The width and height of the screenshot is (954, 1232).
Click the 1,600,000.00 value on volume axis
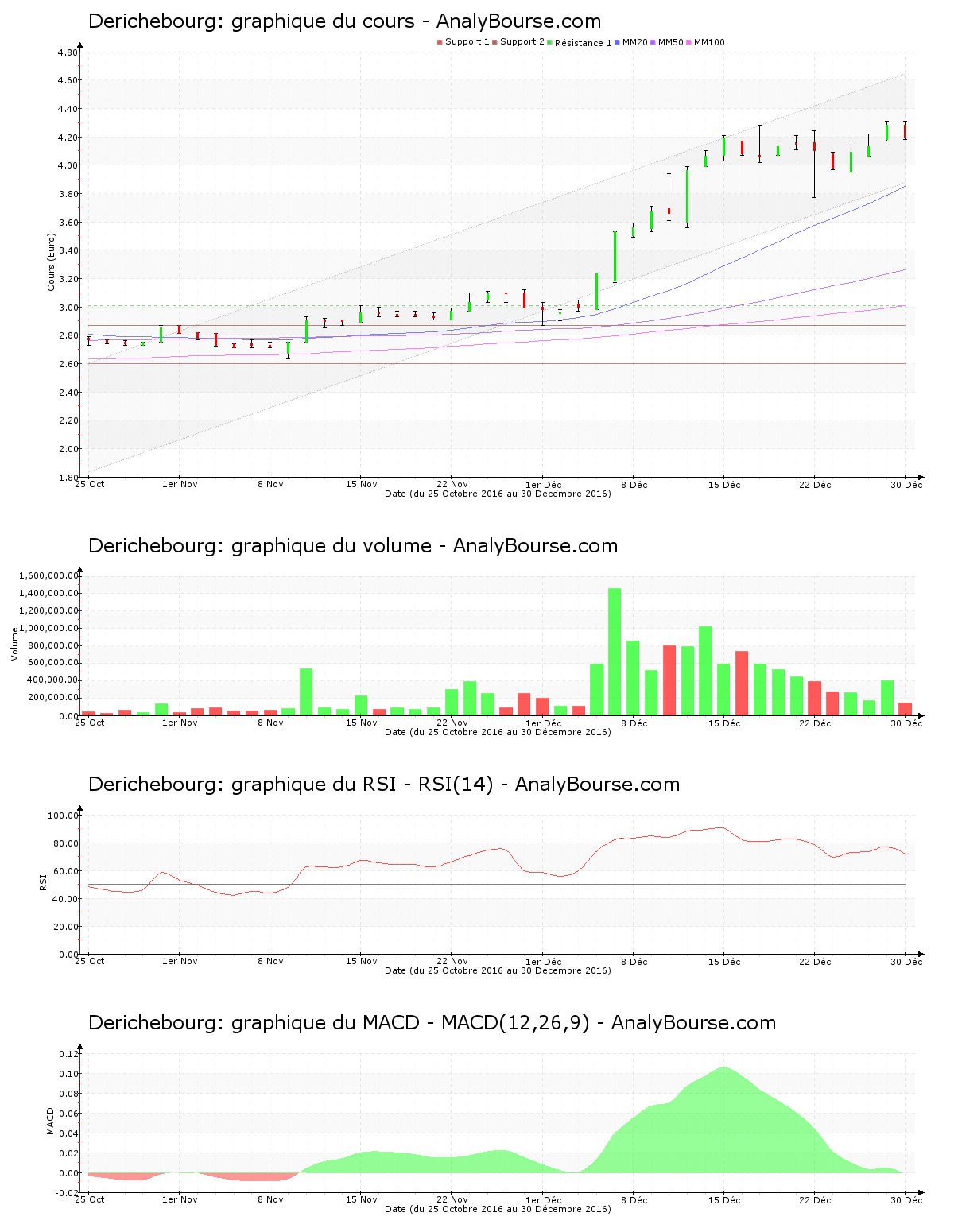[48, 575]
